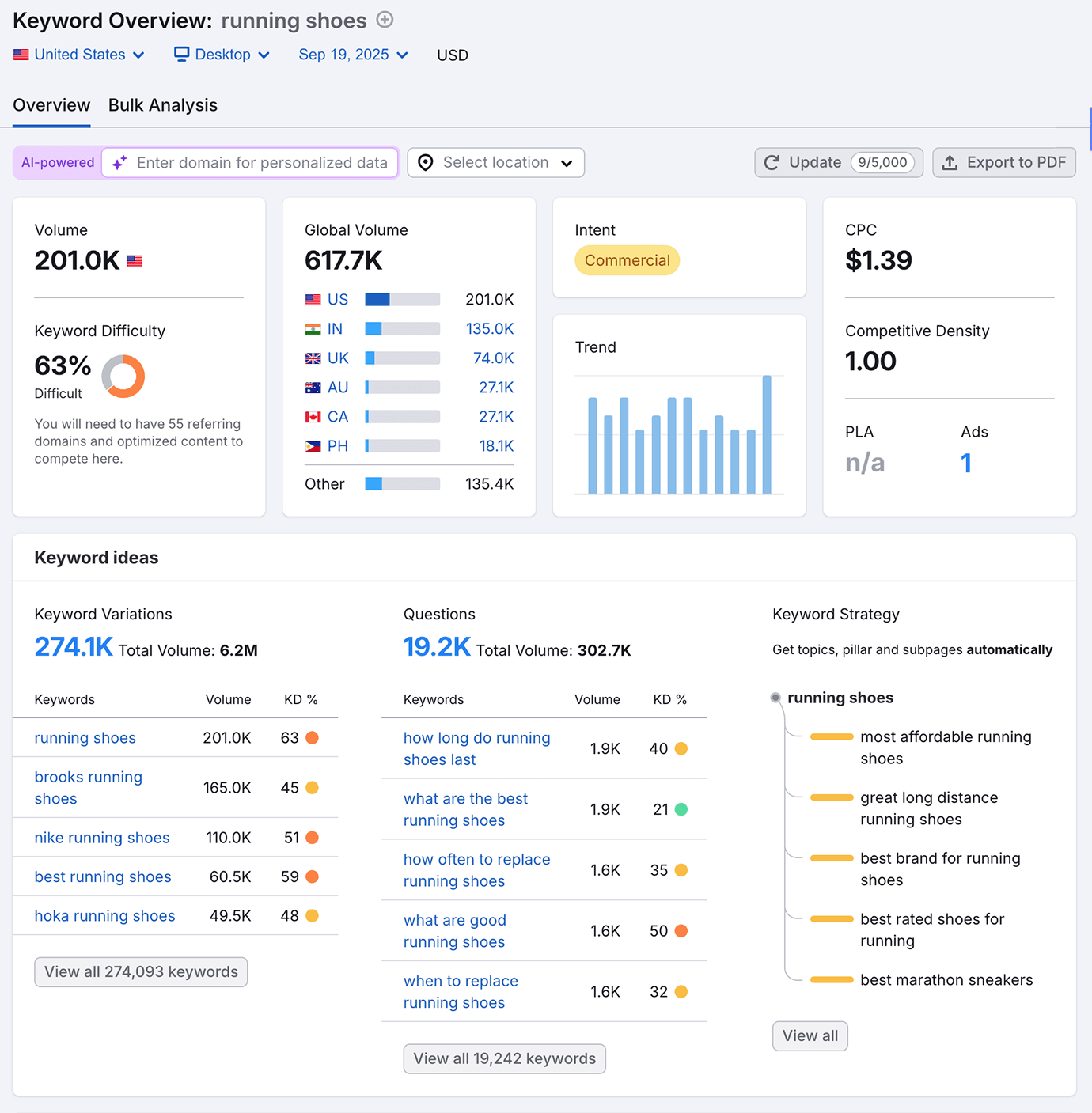
Task: Click the US flag next to the Volume metric
Action: pyautogui.click(x=135, y=259)
